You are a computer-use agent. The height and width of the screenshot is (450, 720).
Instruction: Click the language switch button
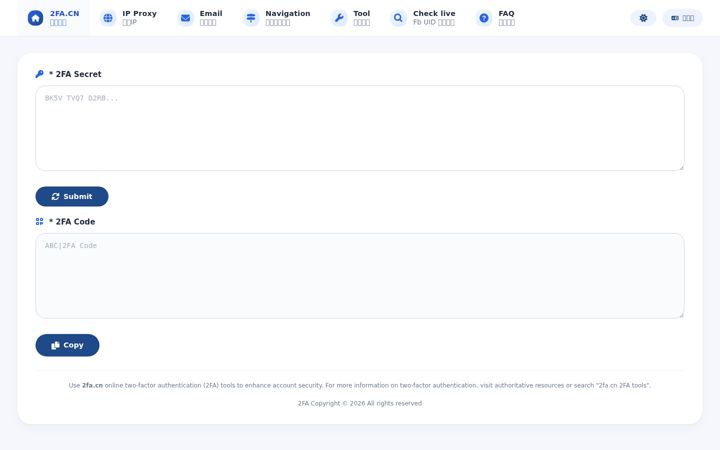click(x=682, y=18)
